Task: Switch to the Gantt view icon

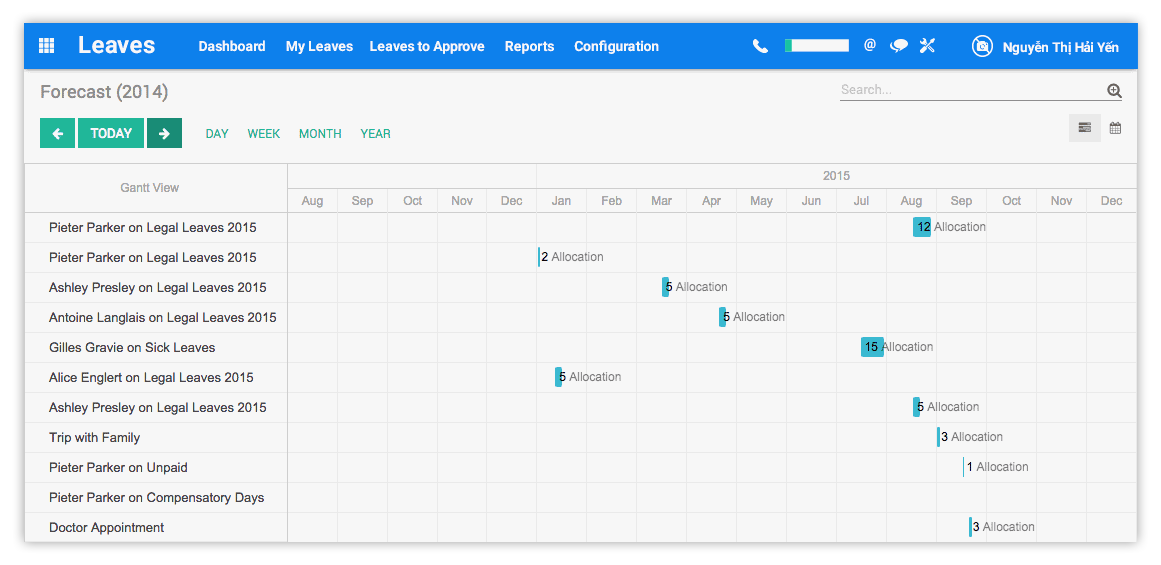Action: pos(1084,128)
